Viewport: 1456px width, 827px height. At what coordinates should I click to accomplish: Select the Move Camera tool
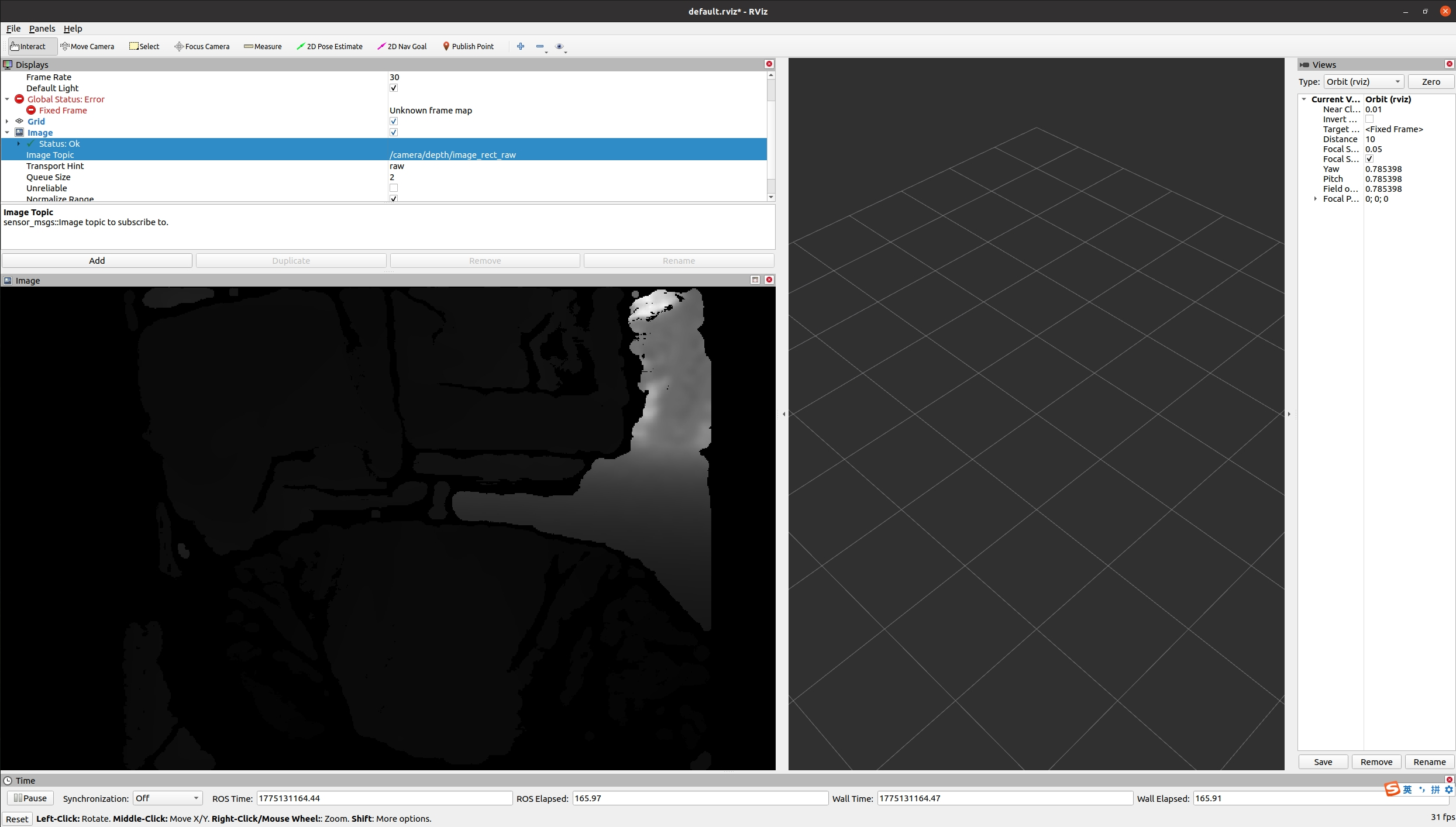pos(87,46)
